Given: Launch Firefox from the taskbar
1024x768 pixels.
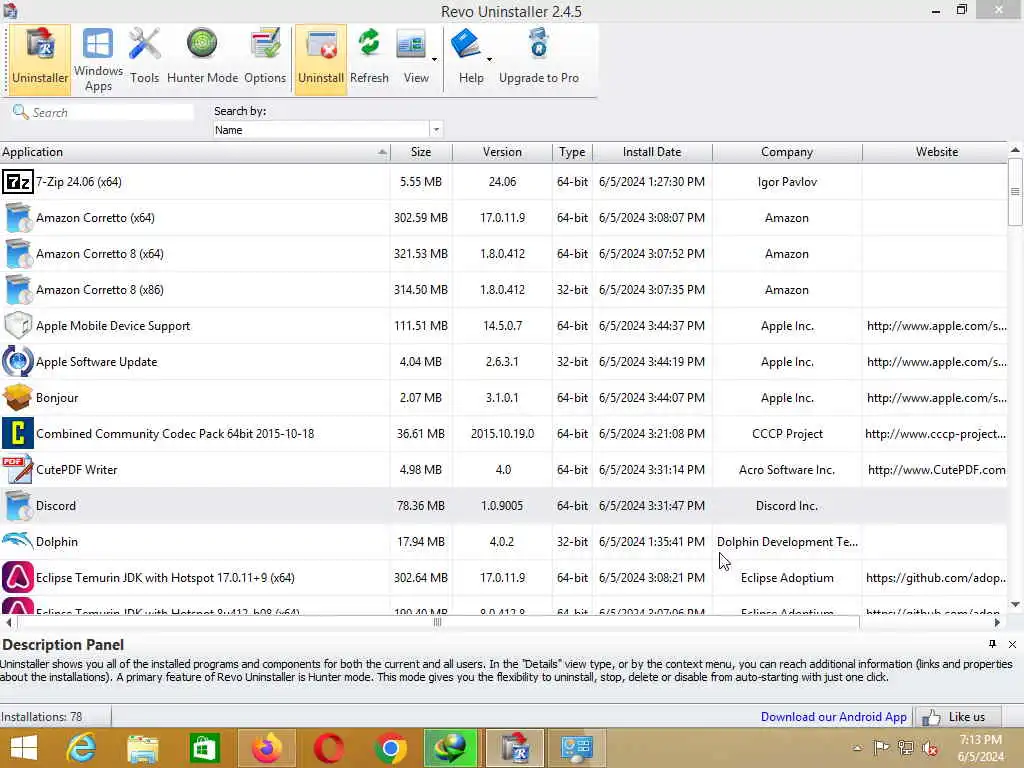Looking at the screenshot, I should pos(267,748).
